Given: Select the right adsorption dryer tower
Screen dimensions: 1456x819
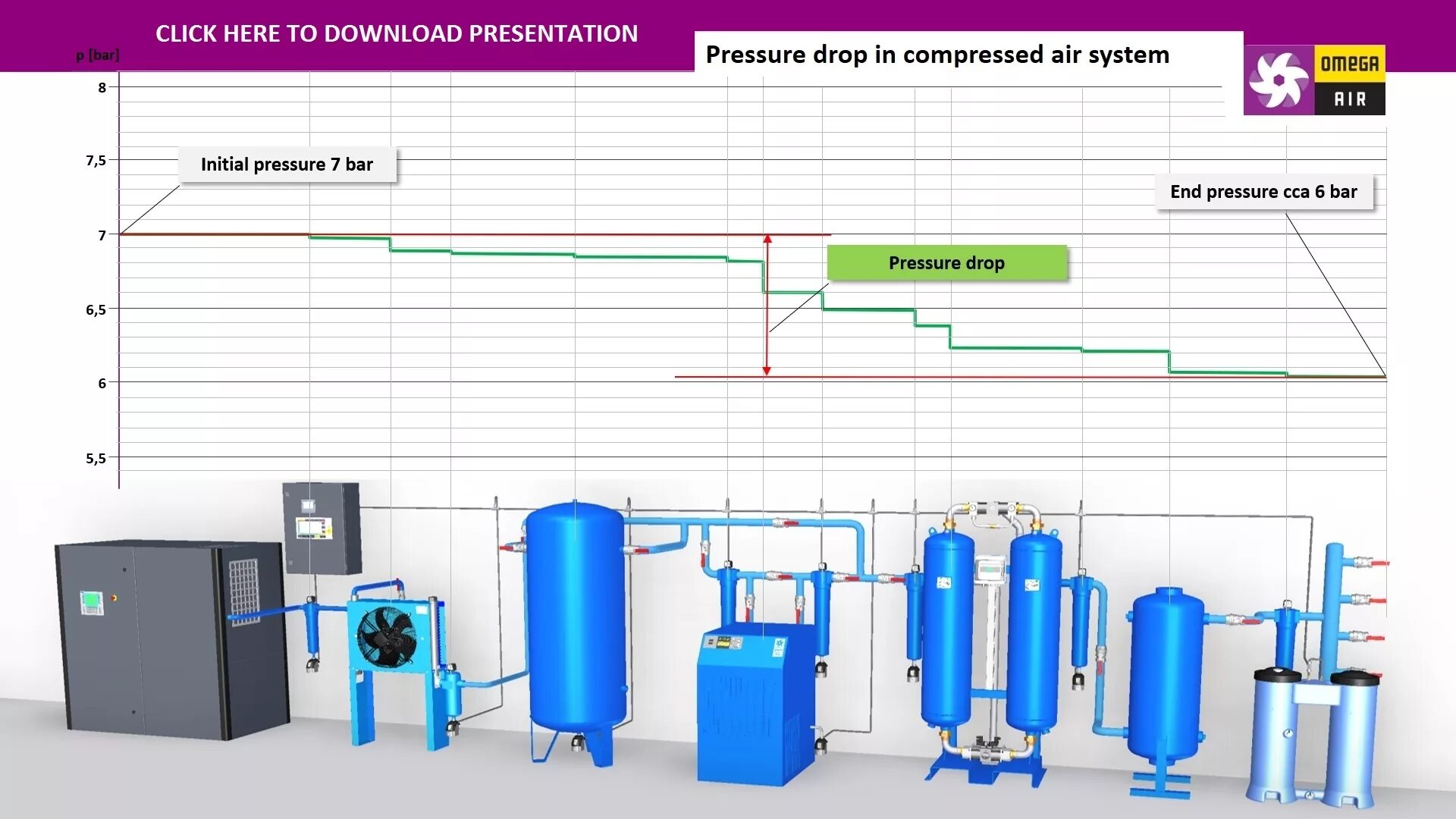Looking at the screenshot, I should (x=1034, y=631).
